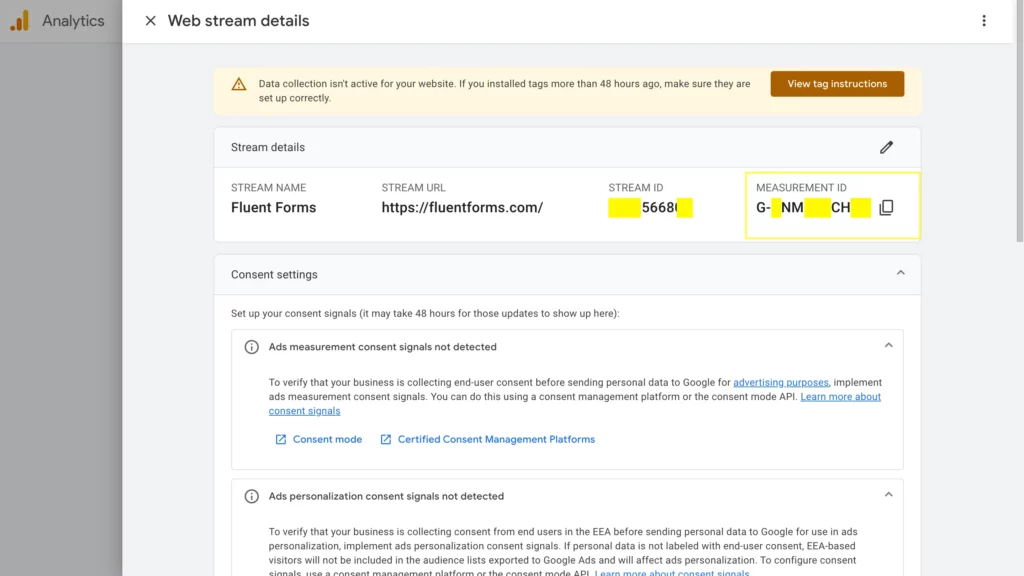Screen dimensions: 1024x576
Task: Open Certified Consent Management Platforms link
Action: 496,440
